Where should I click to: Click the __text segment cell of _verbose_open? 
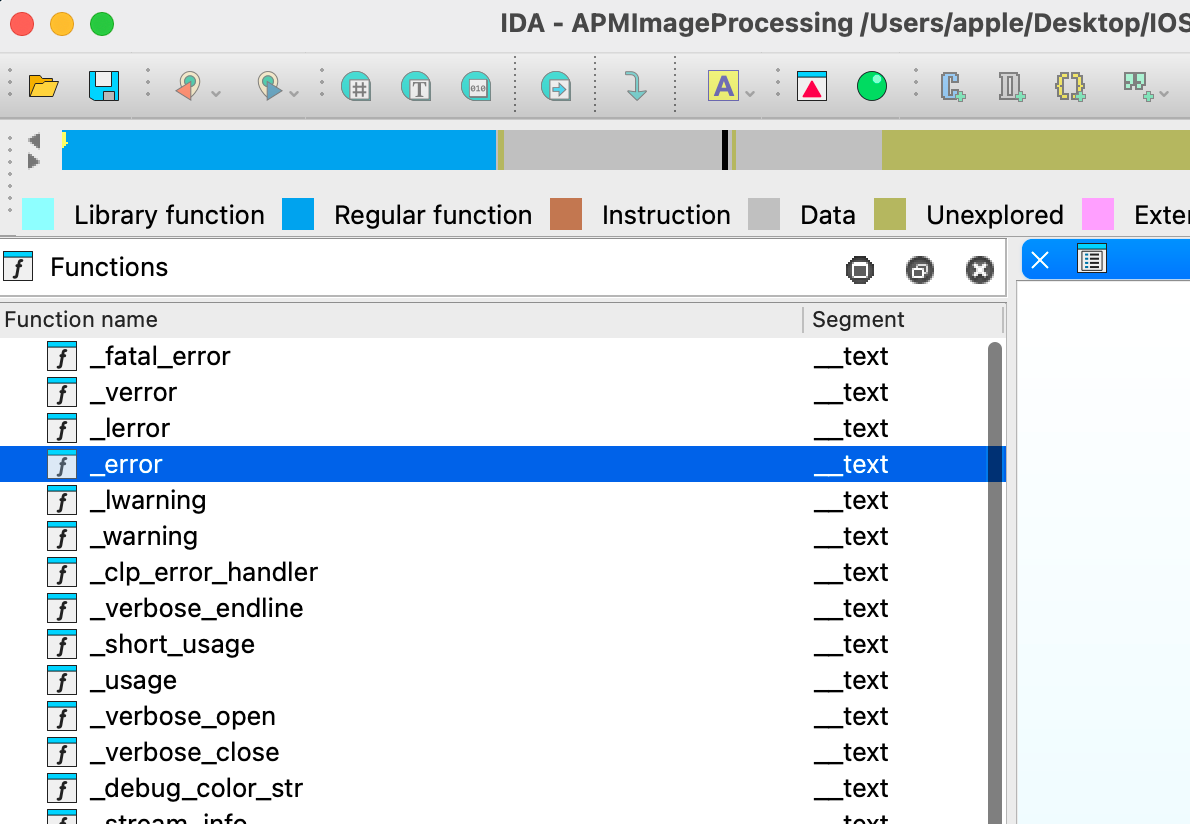click(851, 716)
